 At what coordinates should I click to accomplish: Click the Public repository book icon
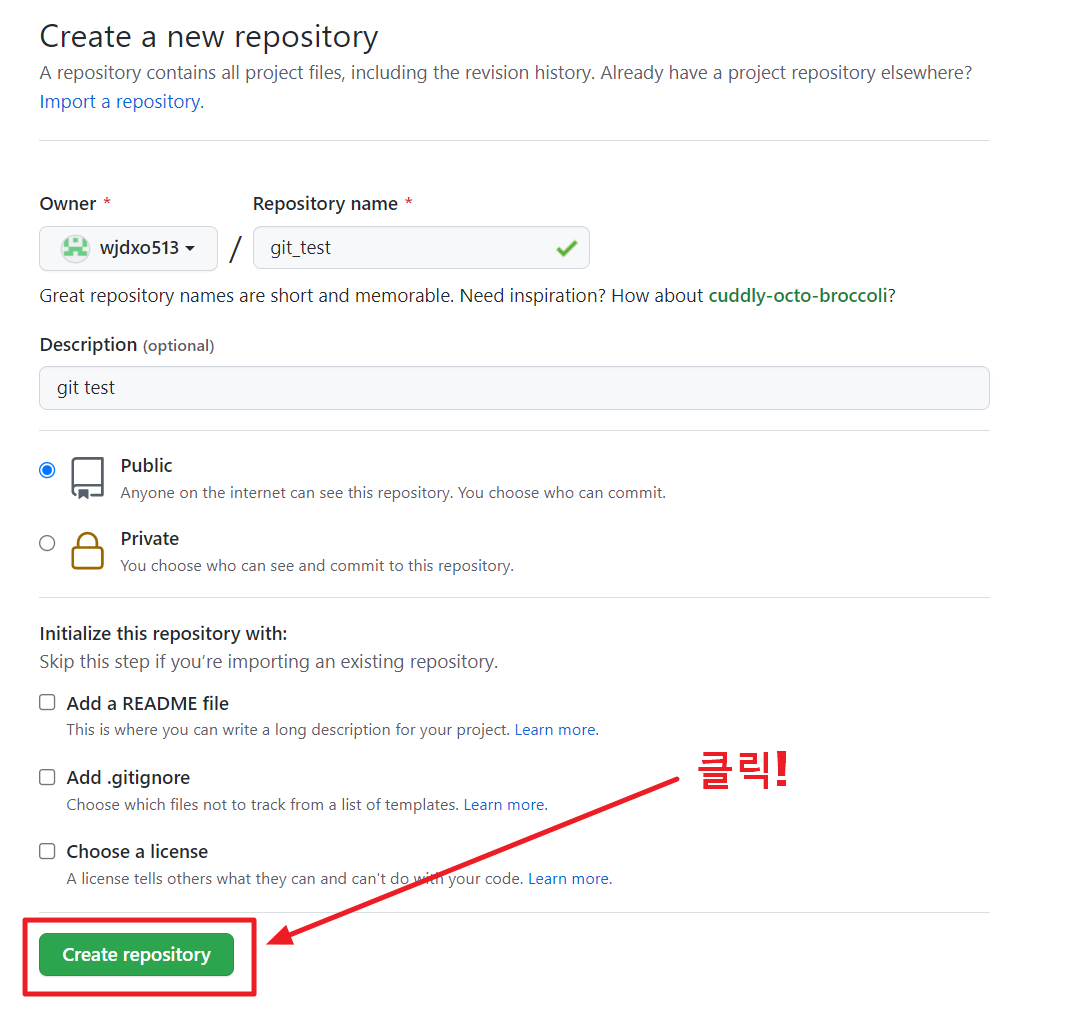coord(87,478)
